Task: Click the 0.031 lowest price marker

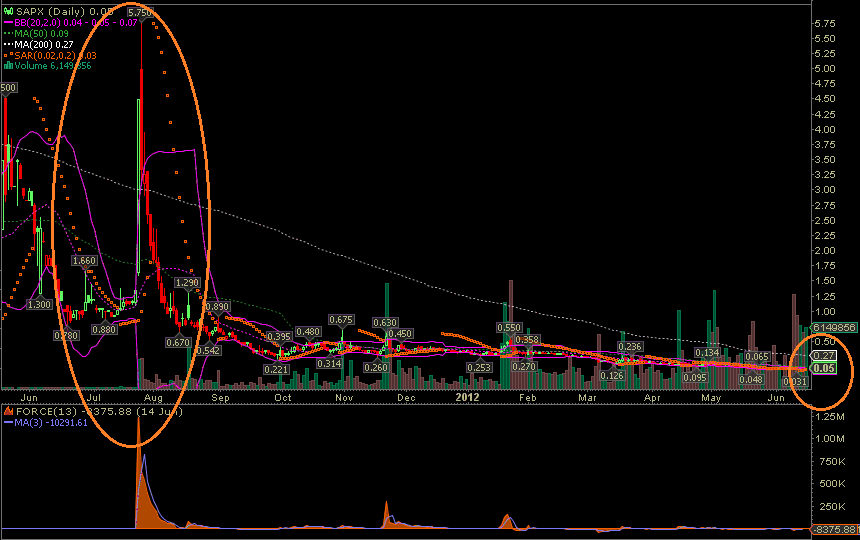Action: point(796,382)
